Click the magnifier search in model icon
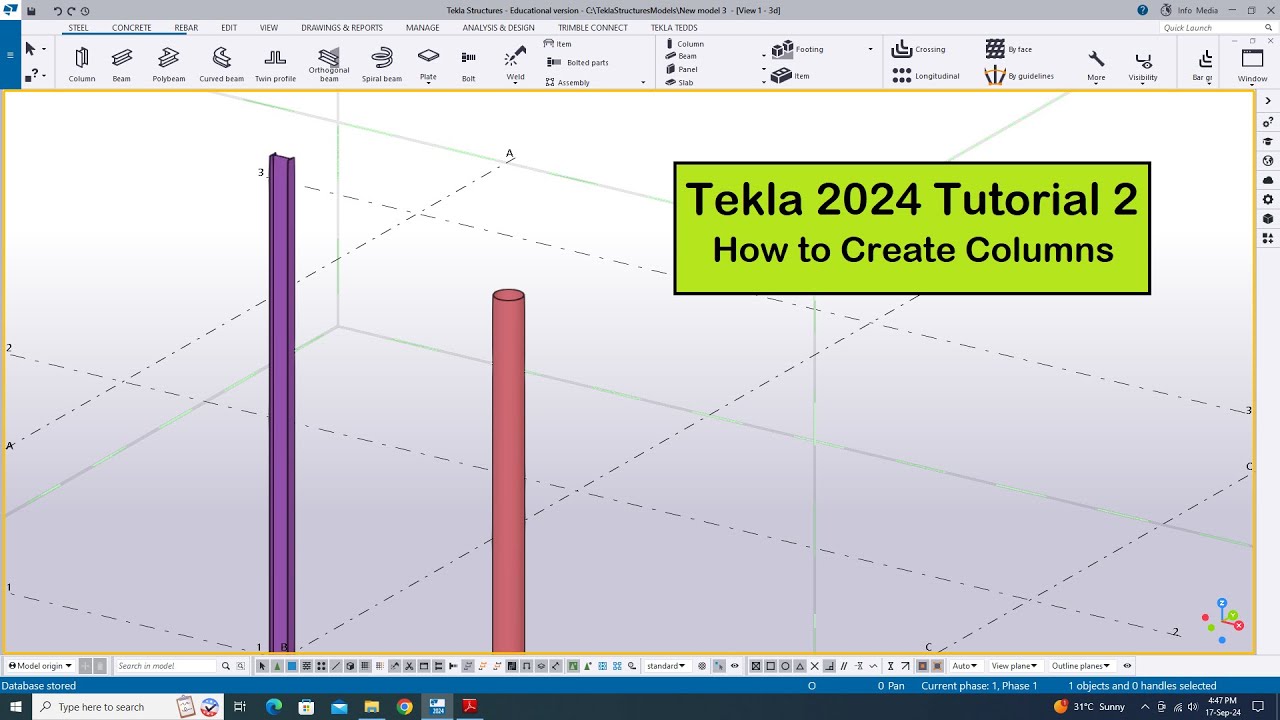 point(226,666)
